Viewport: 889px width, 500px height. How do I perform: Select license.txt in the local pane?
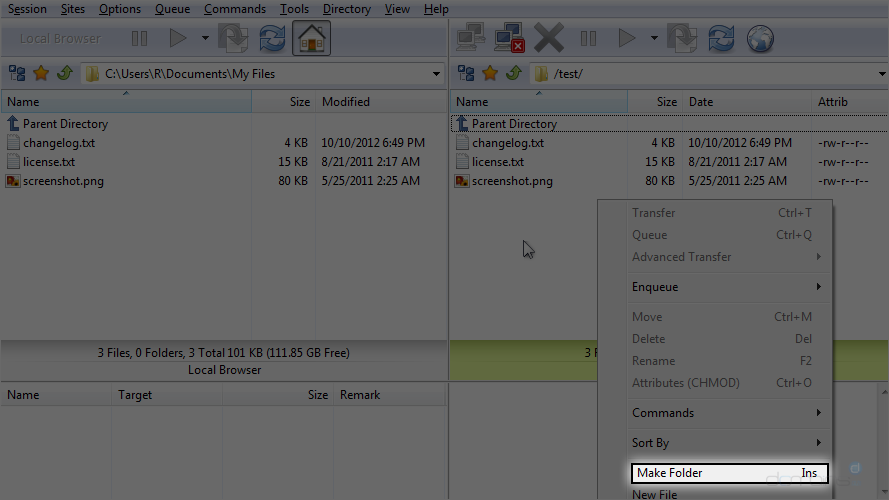[49, 162]
